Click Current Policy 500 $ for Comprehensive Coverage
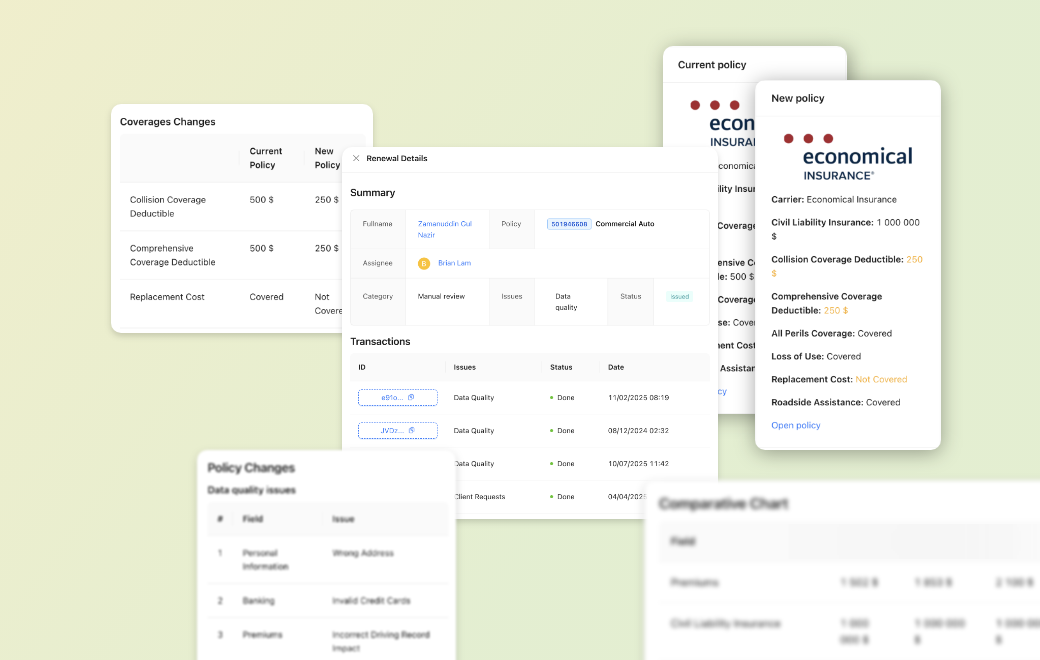The height and width of the screenshot is (660, 1040). coord(261,248)
